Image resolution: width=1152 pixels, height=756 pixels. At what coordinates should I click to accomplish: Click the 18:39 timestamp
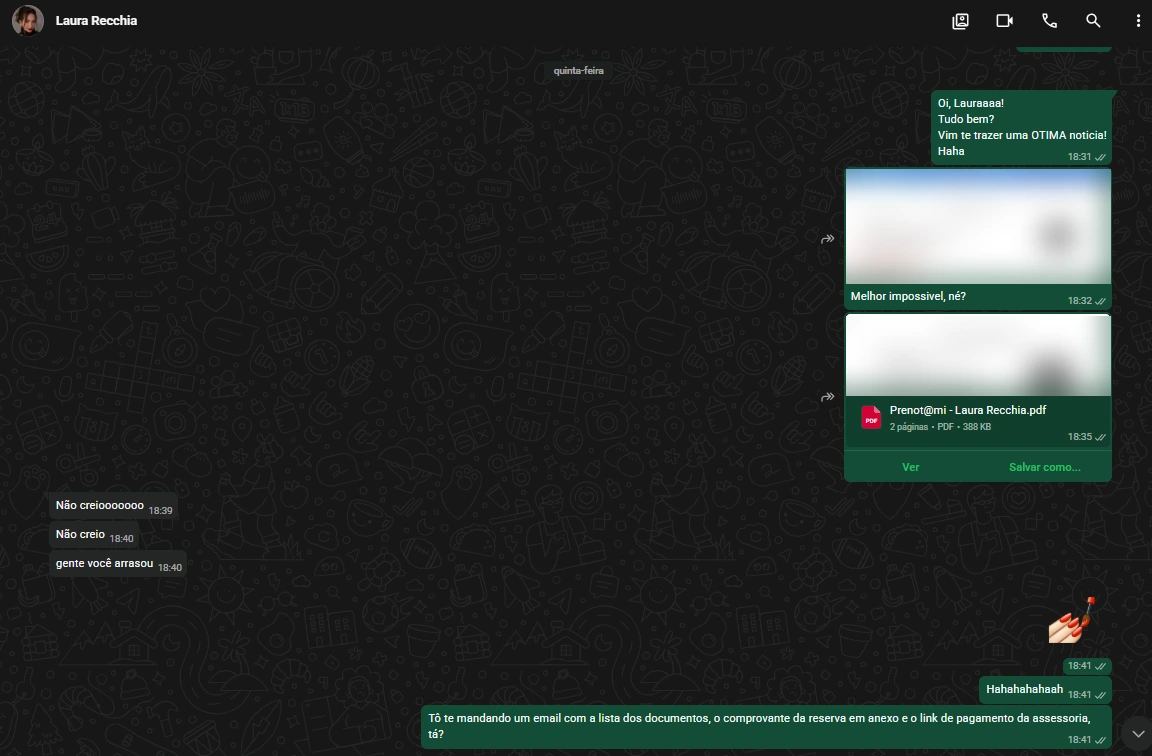click(x=160, y=511)
